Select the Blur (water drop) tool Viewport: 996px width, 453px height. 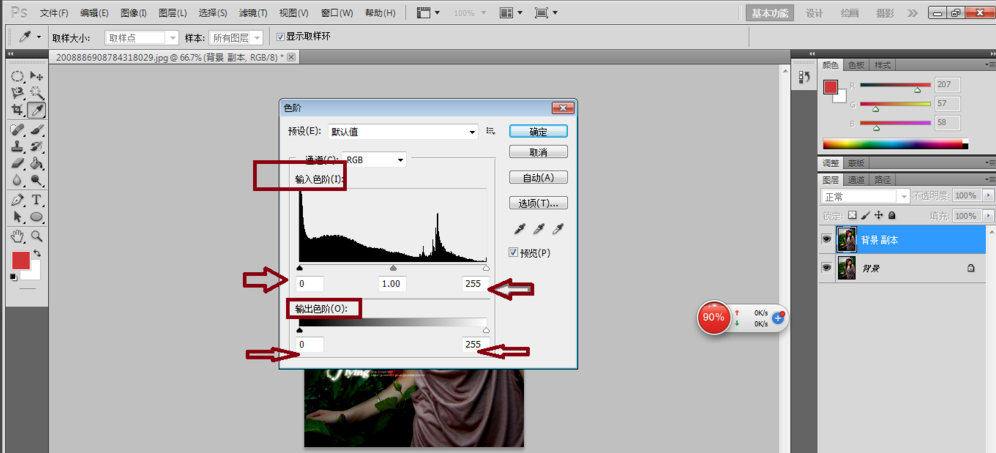point(18,180)
